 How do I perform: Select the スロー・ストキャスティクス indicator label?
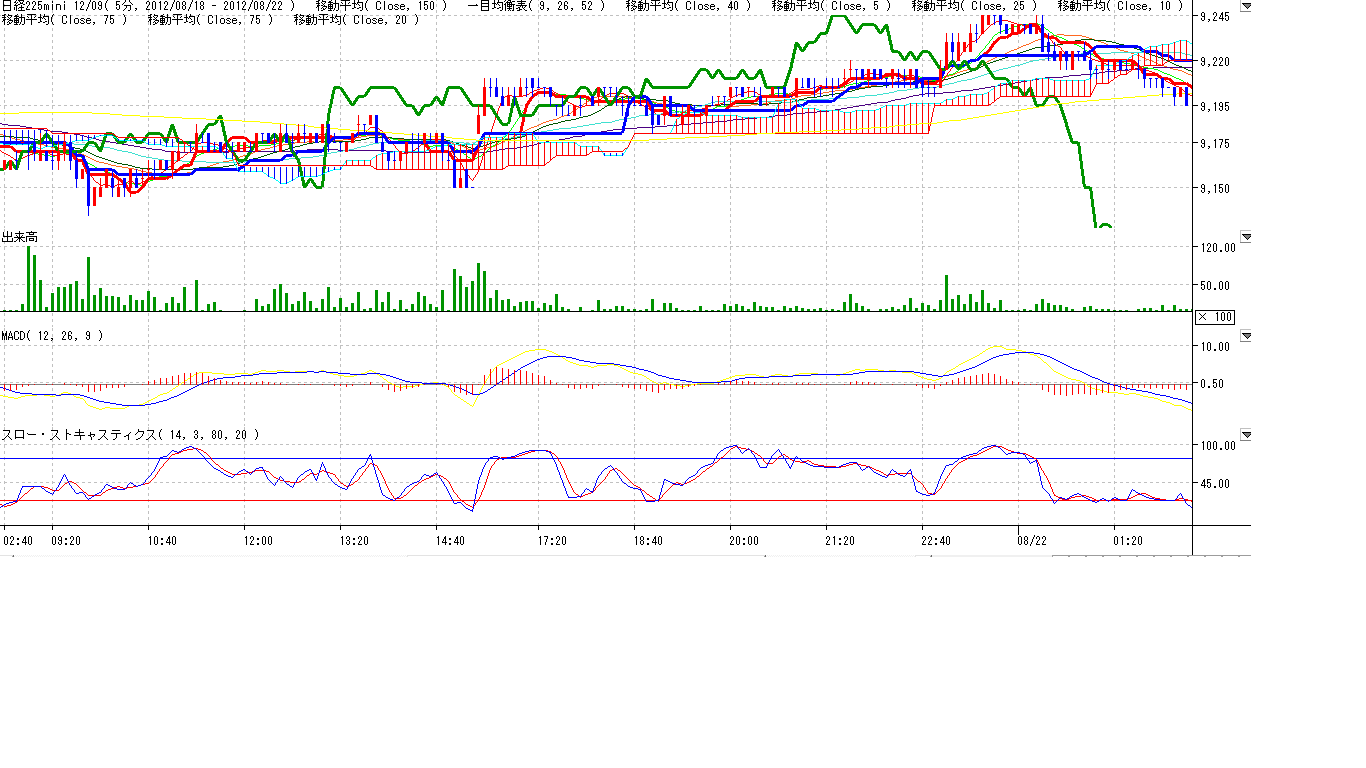[x=130, y=435]
